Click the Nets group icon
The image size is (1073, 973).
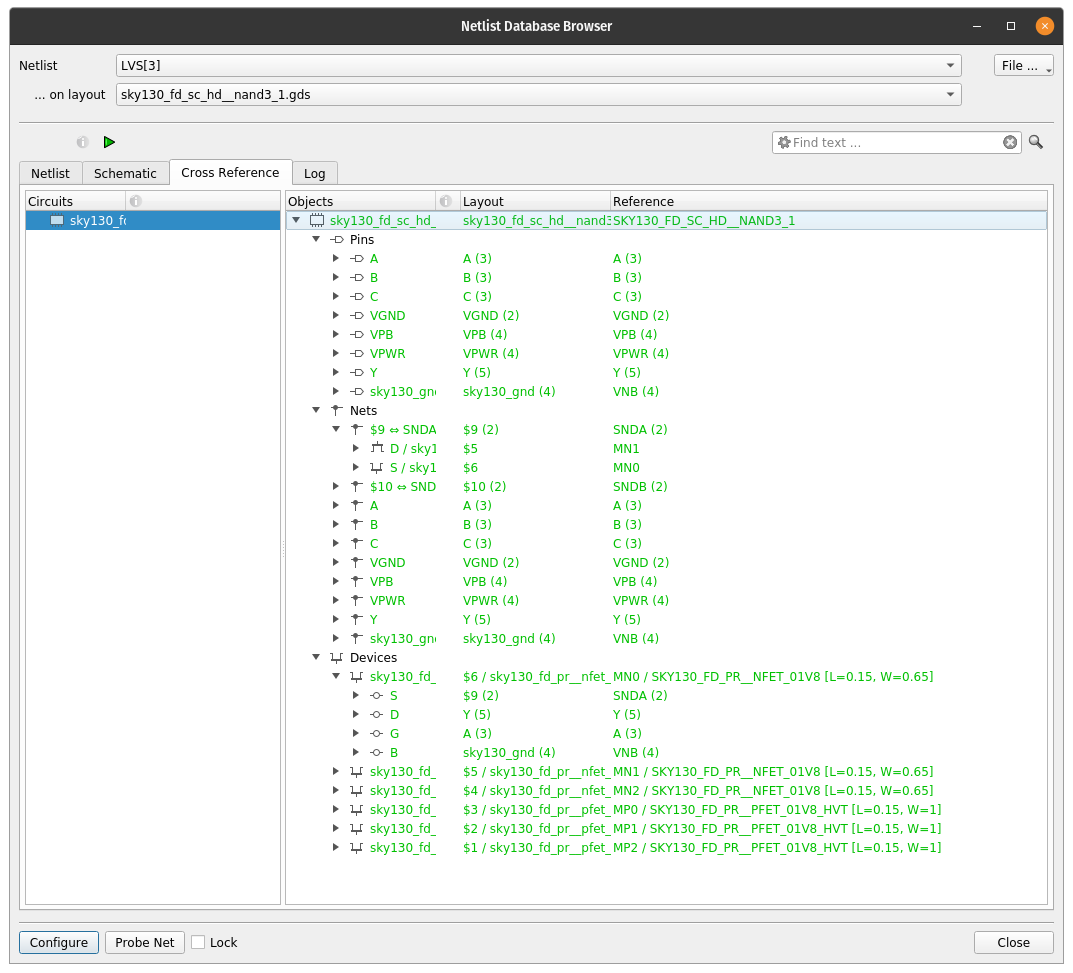pos(337,411)
